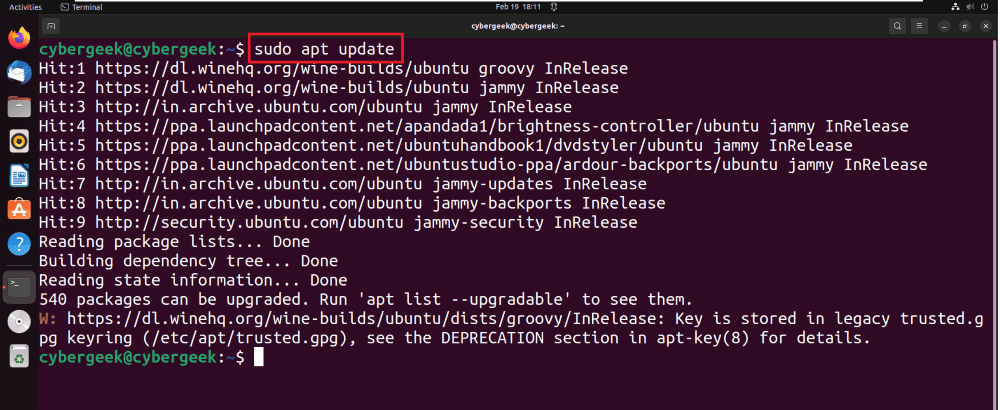Open the power menu icon
Viewport: 1000px width, 410px height.
[x=984, y=7]
